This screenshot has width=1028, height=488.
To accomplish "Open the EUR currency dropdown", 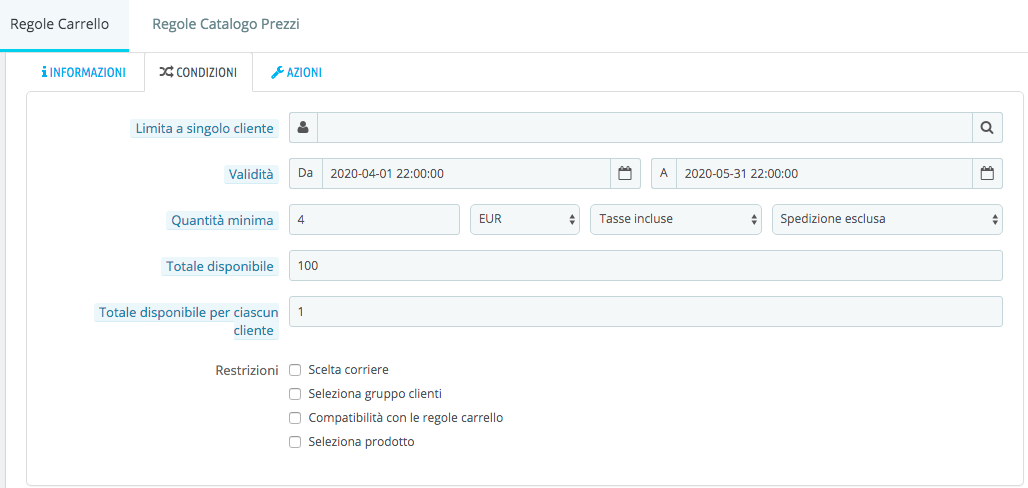I will click(525, 220).
